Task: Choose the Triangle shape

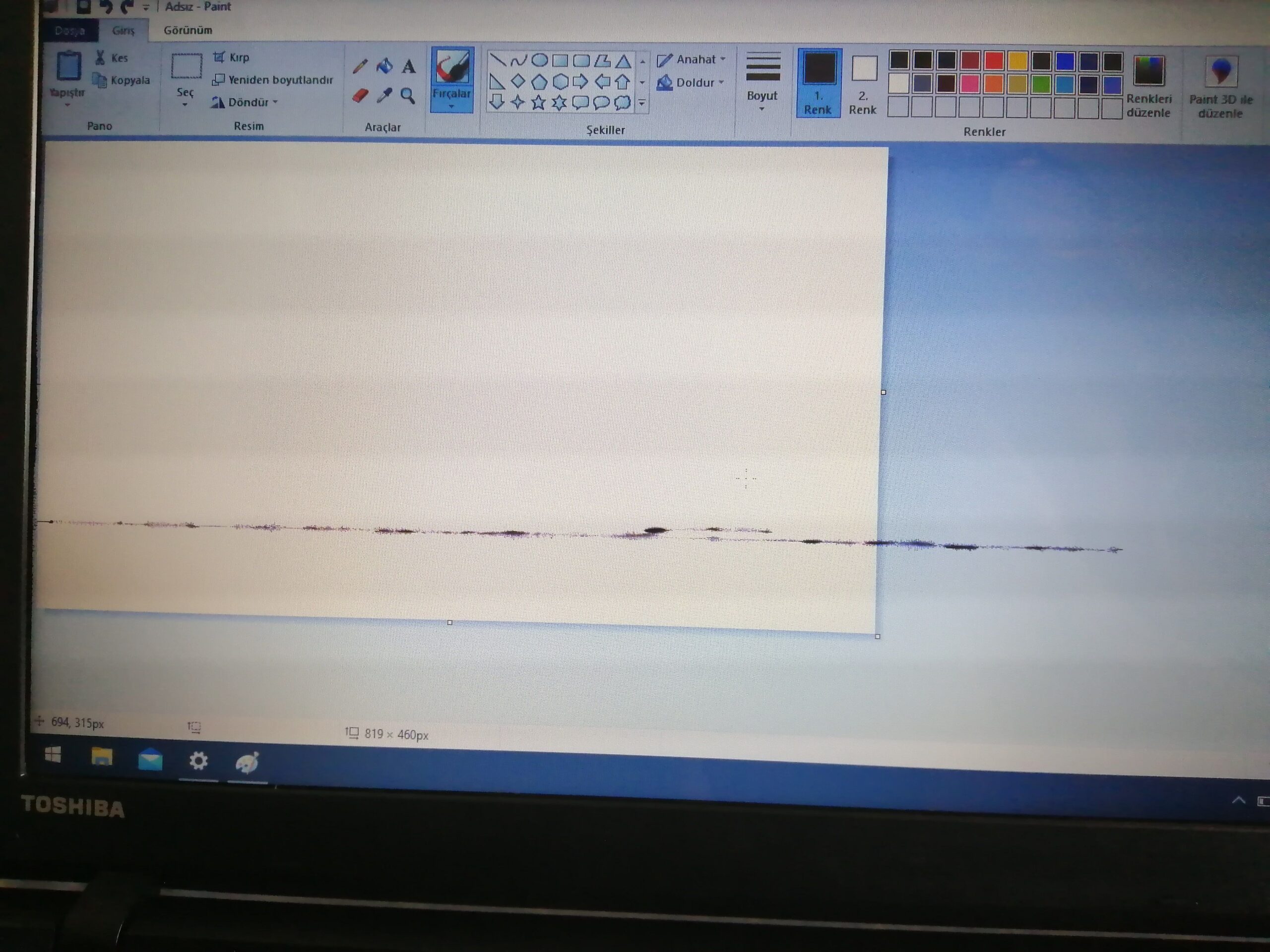Action: (x=623, y=61)
